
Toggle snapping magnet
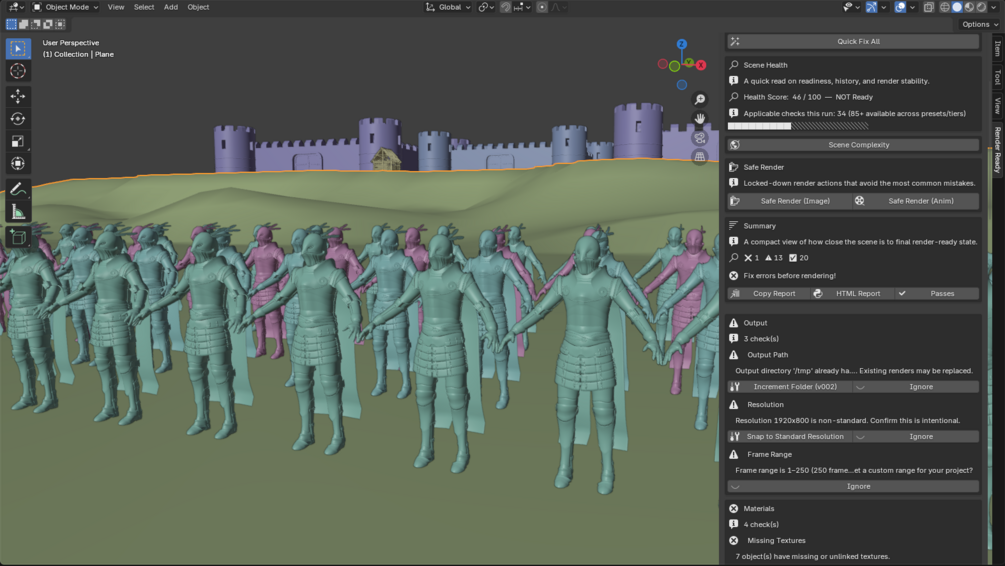point(506,7)
